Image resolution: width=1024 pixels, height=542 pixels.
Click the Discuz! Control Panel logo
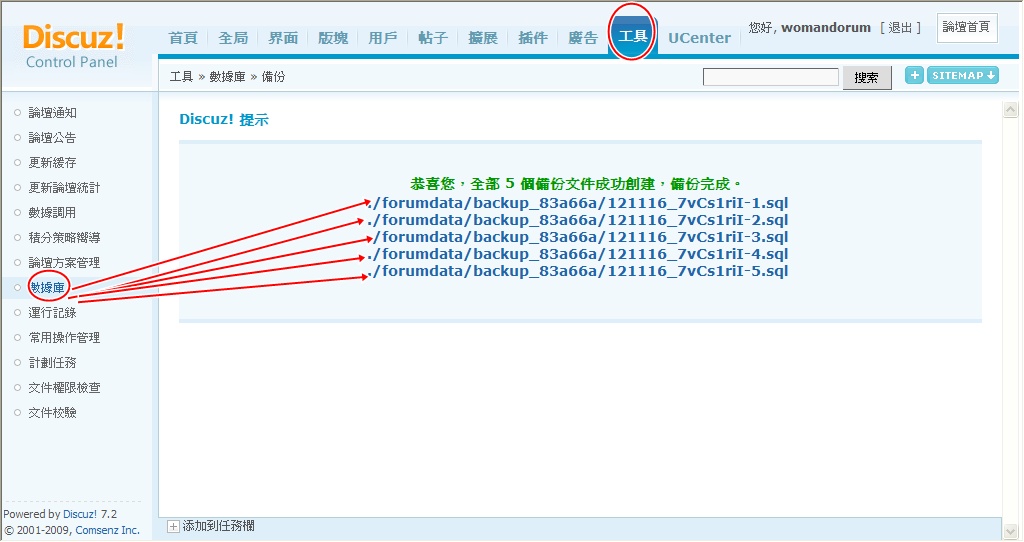tap(73, 46)
